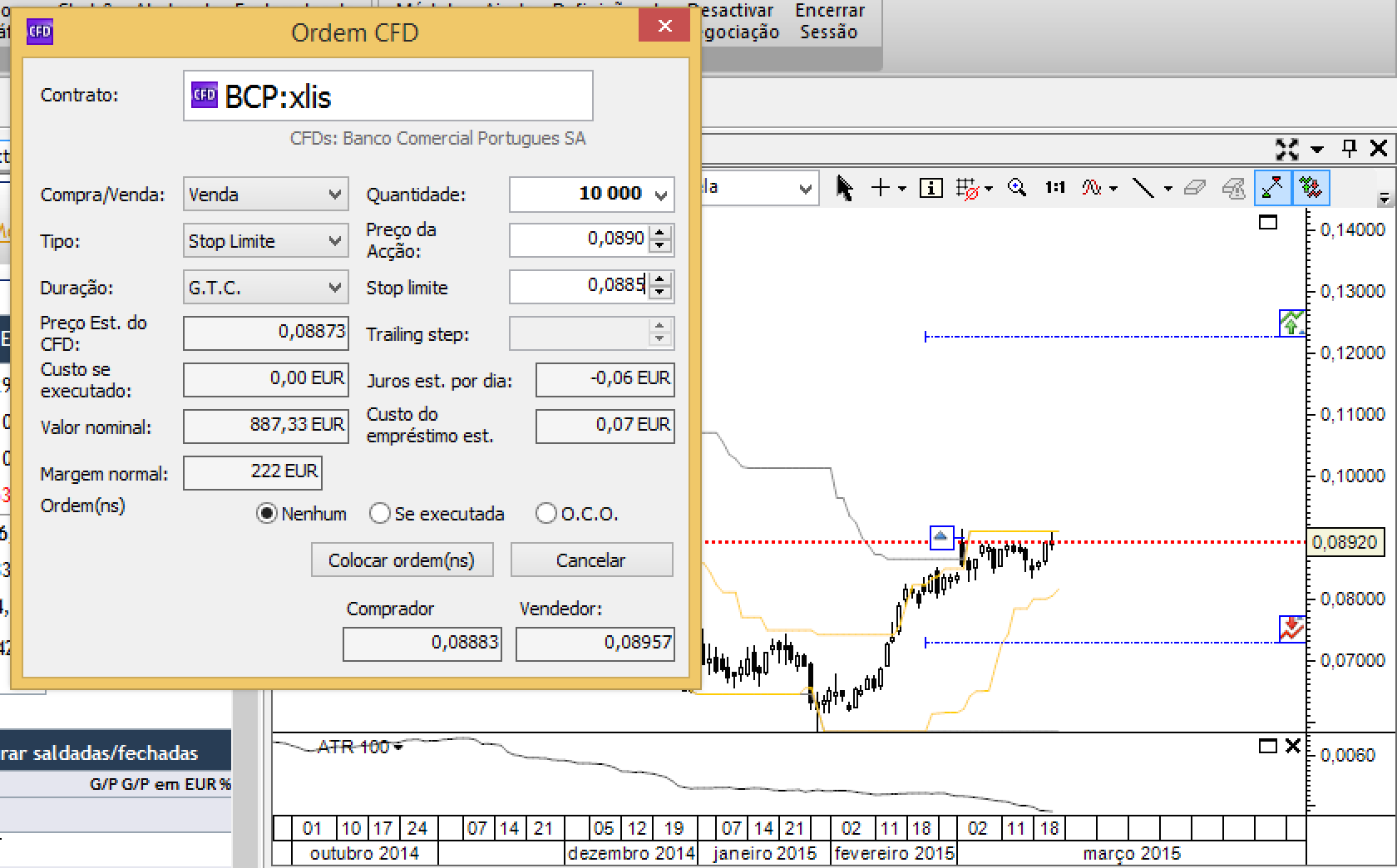Open the chart panel menu dropdown arrow
The width and height of the screenshot is (1397, 868).
[x=1317, y=150]
